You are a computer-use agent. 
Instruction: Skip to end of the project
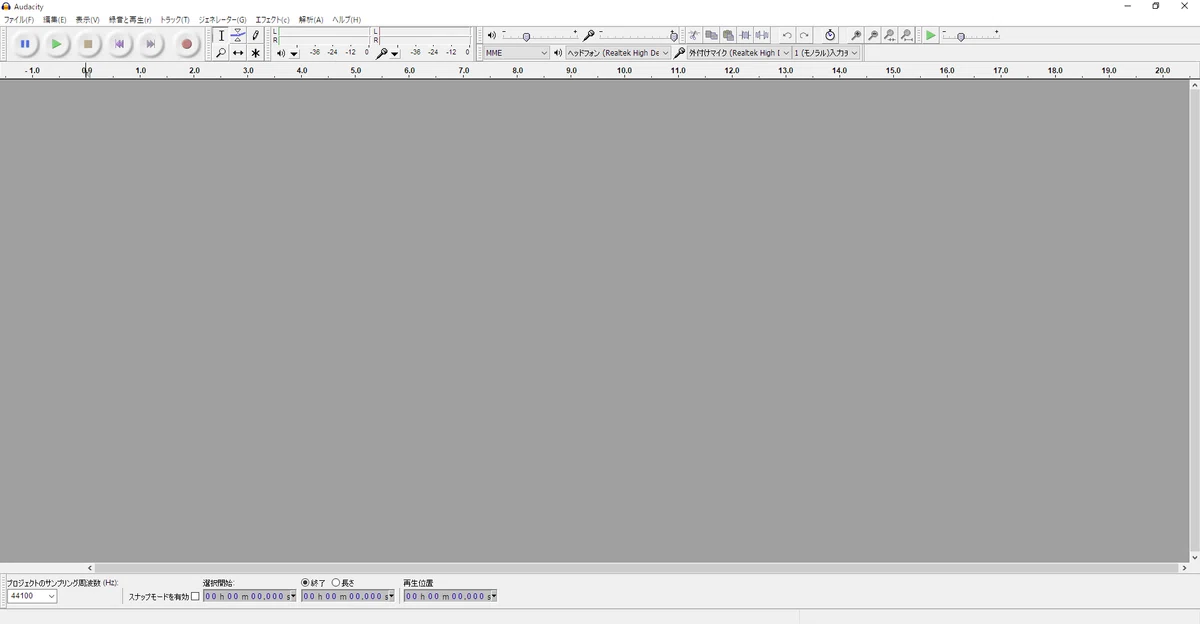point(151,44)
